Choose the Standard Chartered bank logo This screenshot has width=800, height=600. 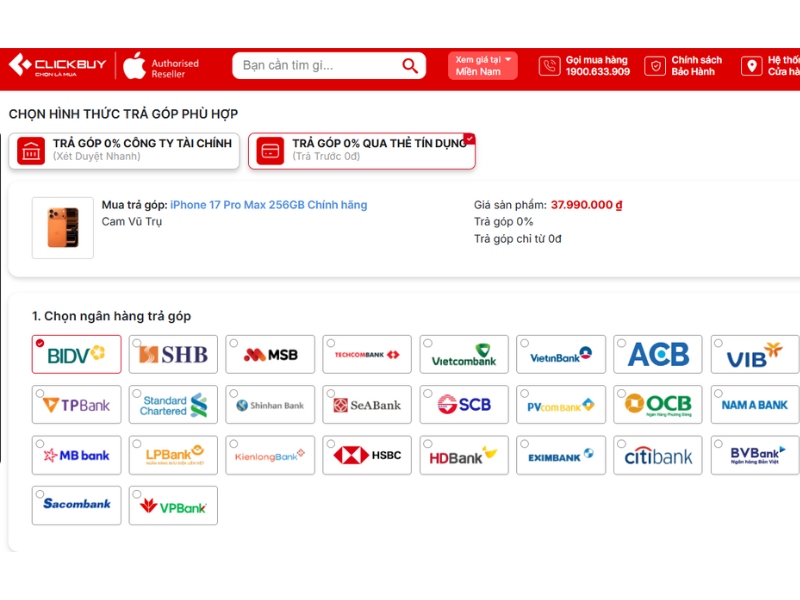(x=173, y=405)
